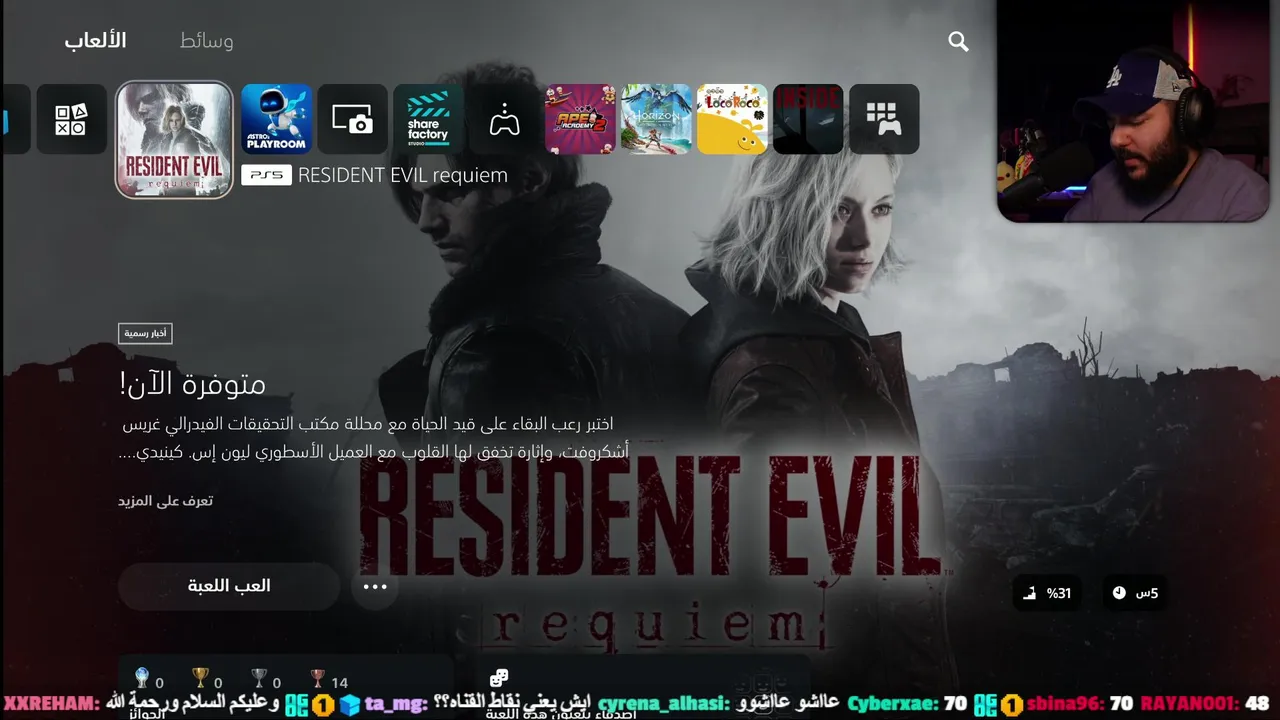This screenshot has width=1280, height=720.
Task: Click the متوفرة الآن! headline
Action: [x=192, y=383]
